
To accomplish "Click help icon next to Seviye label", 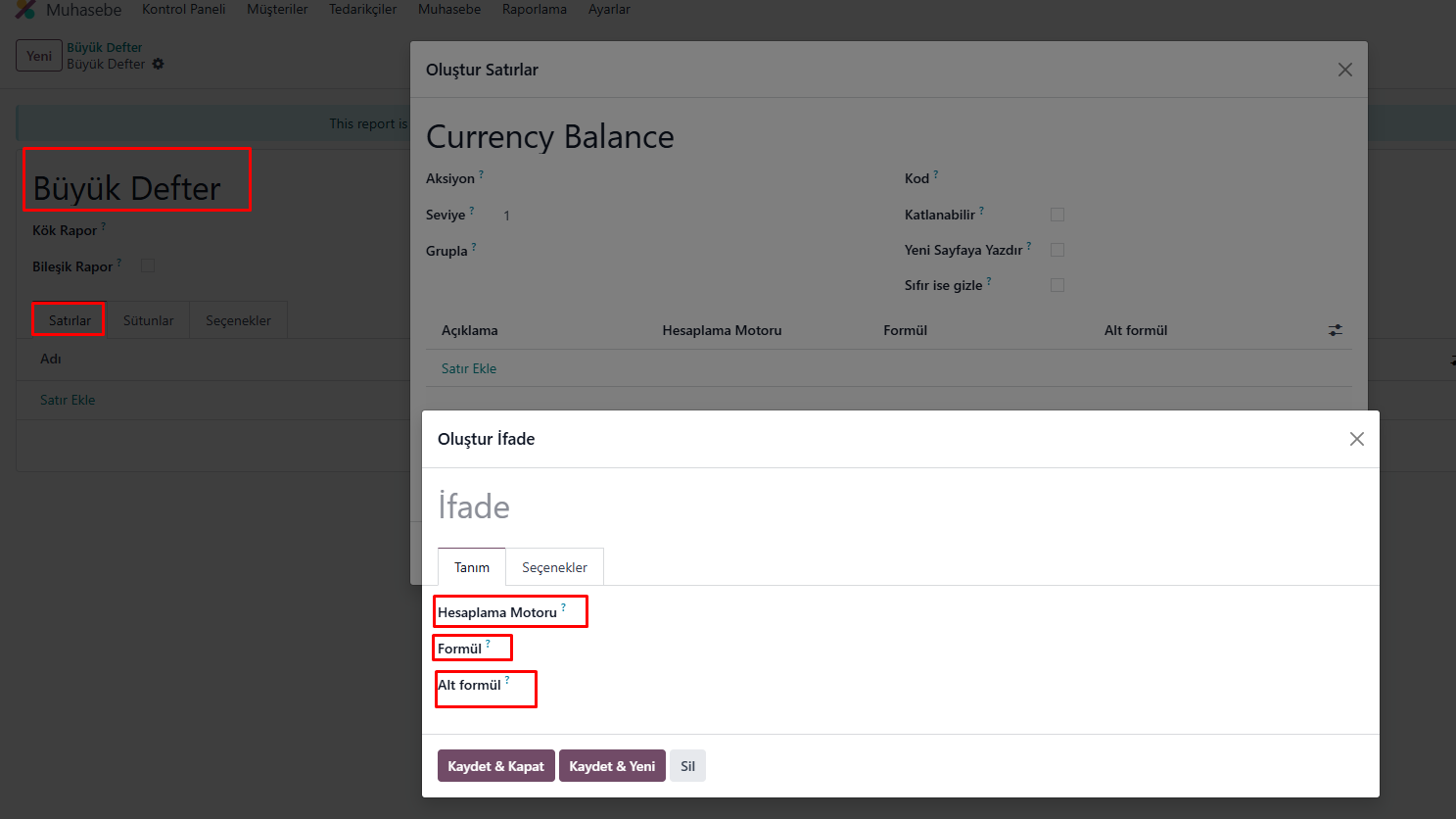I will (x=472, y=210).
